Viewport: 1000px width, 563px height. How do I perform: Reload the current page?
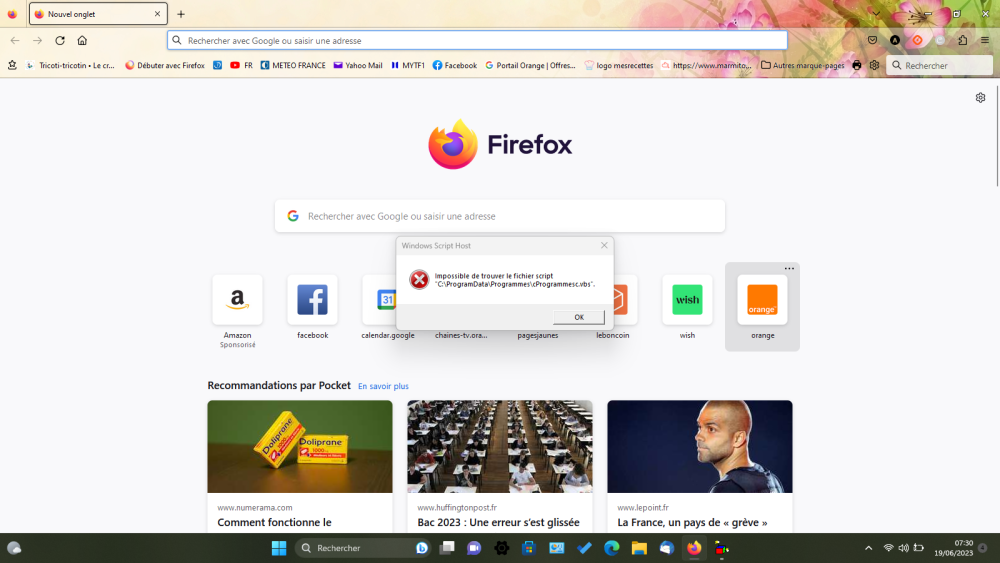[x=60, y=41]
